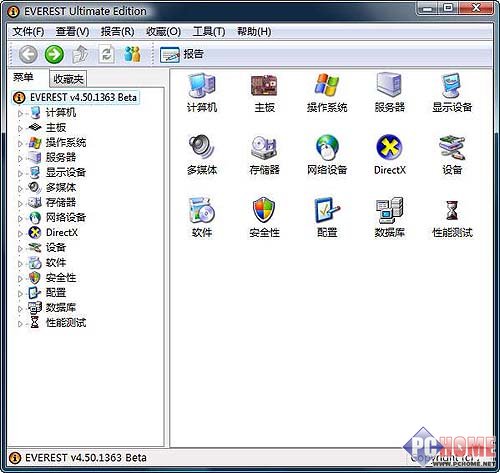Open the DirectX icon in right pane
Image resolution: width=500 pixels, height=473 pixels.
click(x=389, y=155)
